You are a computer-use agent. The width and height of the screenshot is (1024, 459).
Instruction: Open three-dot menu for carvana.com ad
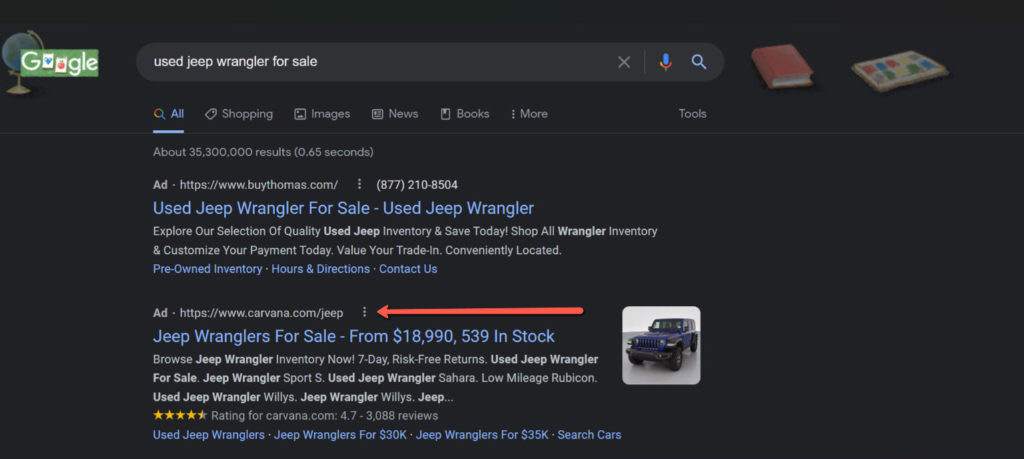coord(364,312)
